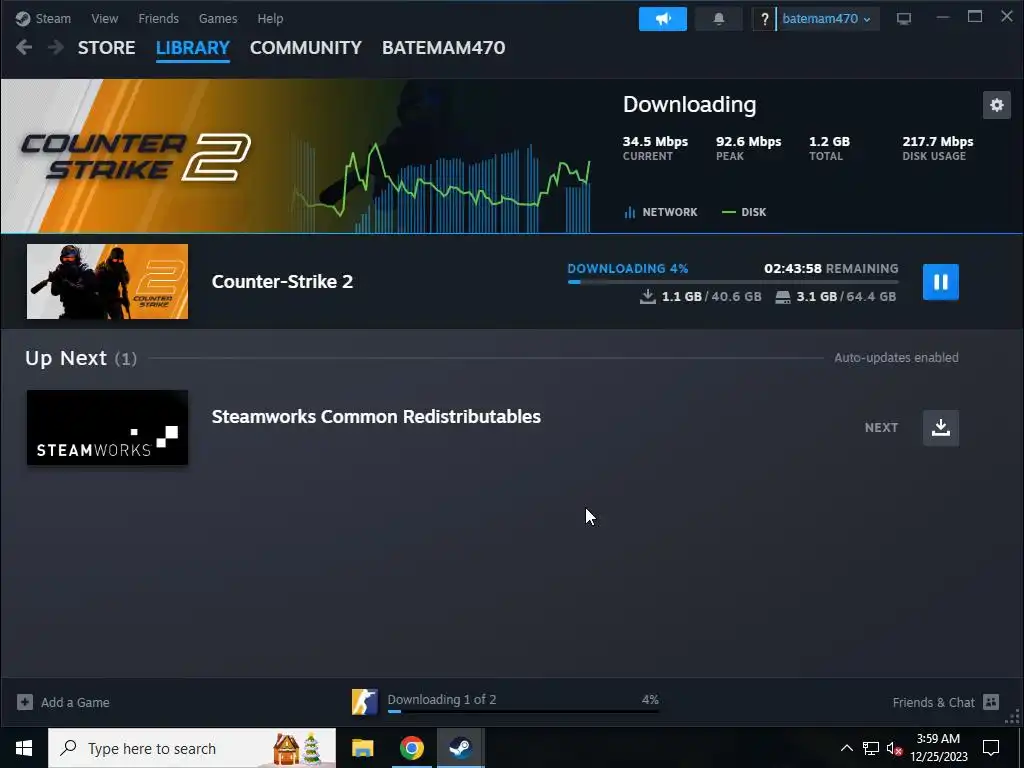Pause the Counter-Strike 2 download
Image resolution: width=1024 pixels, height=768 pixels.
pos(940,281)
